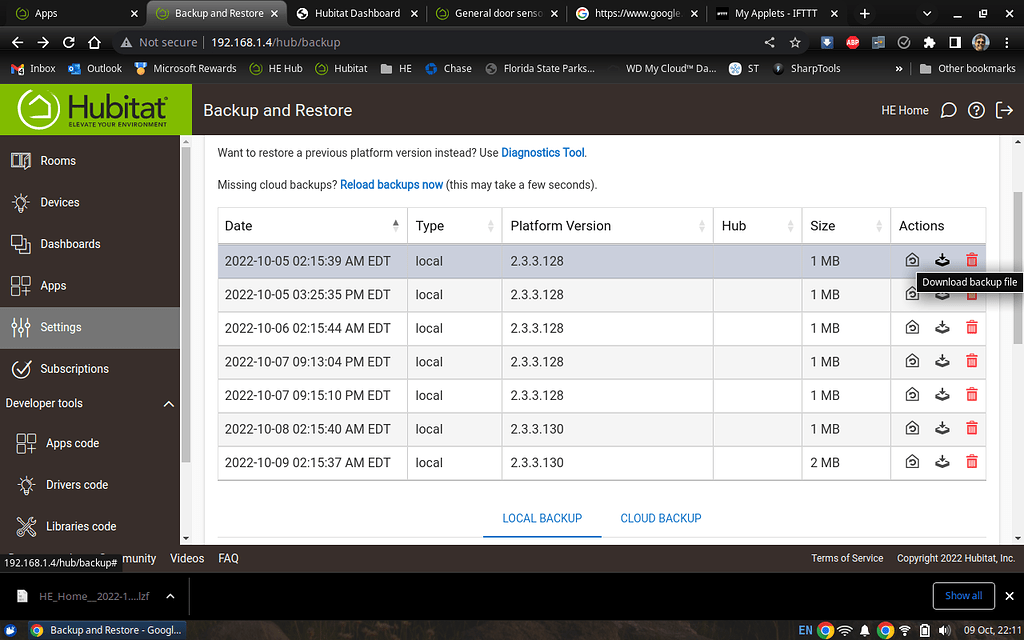
Task: Collapse the Developer tools section
Action: click(x=168, y=404)
